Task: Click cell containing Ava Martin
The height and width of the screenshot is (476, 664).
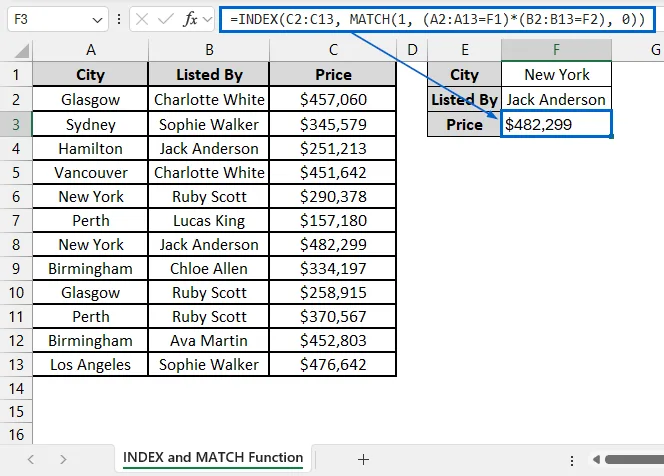Action: 209,340
